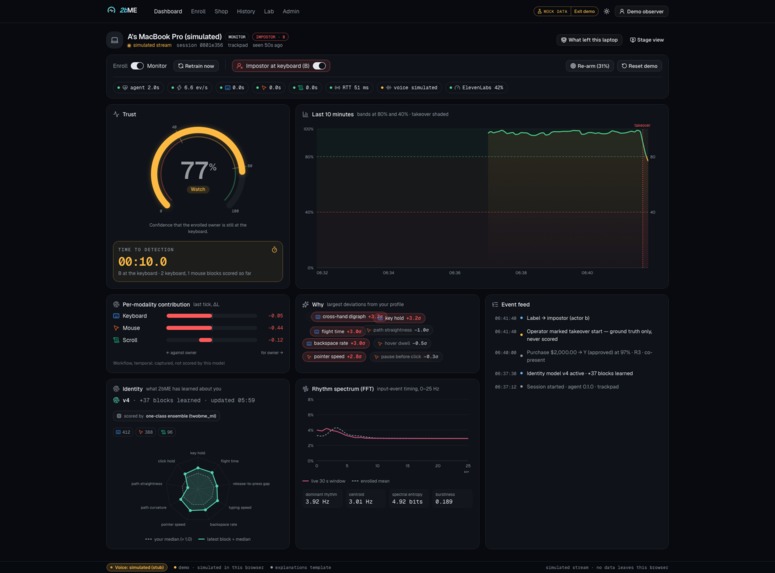Open the Demo observer account menu
This screenshot has width=775, height=573.
coord(641,11)
